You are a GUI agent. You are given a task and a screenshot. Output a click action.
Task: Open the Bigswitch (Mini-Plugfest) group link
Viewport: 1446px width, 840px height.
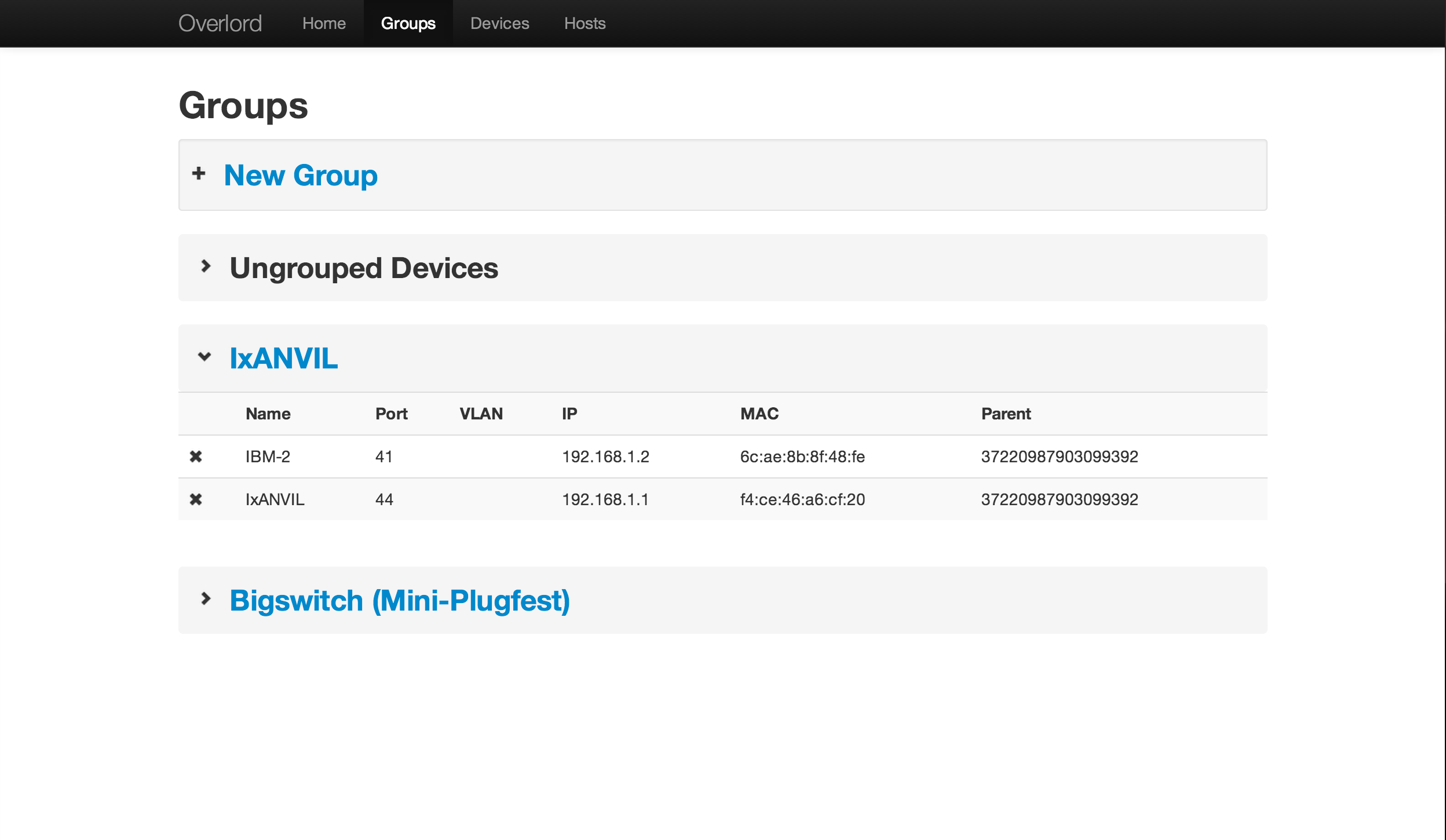tap(400, 600)
